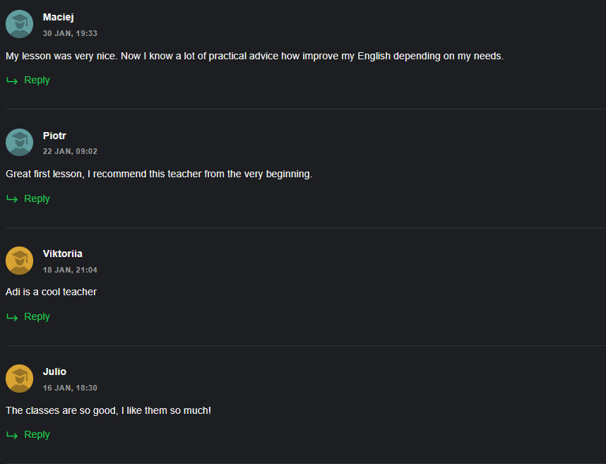Viewport: 606px width, 464px height.
Task: Reply to Piotr's first lesson comment
Action: tap(37, 199)
